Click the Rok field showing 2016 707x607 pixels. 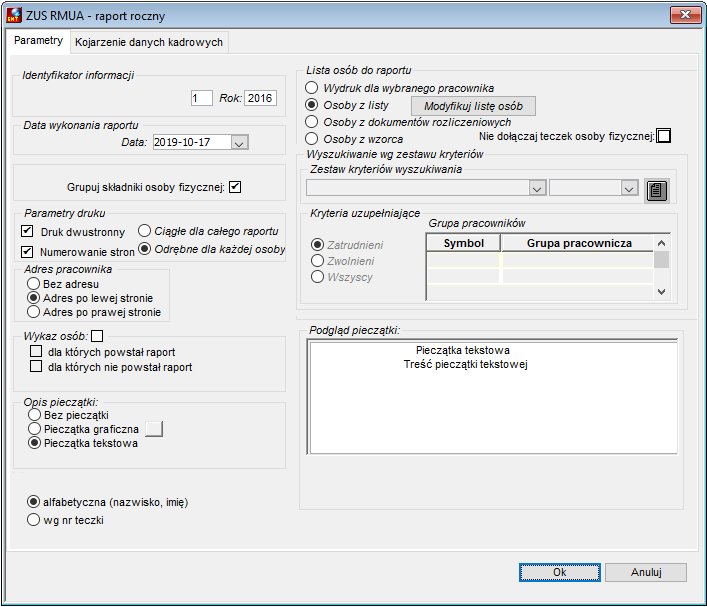260,98
